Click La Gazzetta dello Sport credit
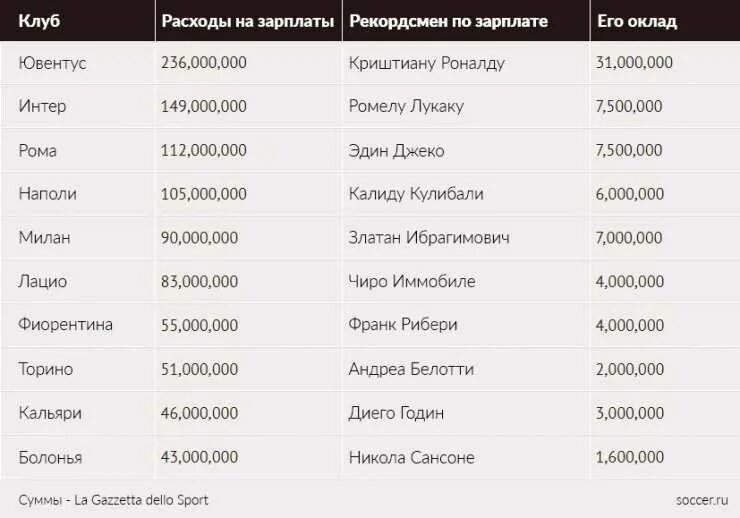This screenshot has height=518, width=740. (x=141, y=500)
